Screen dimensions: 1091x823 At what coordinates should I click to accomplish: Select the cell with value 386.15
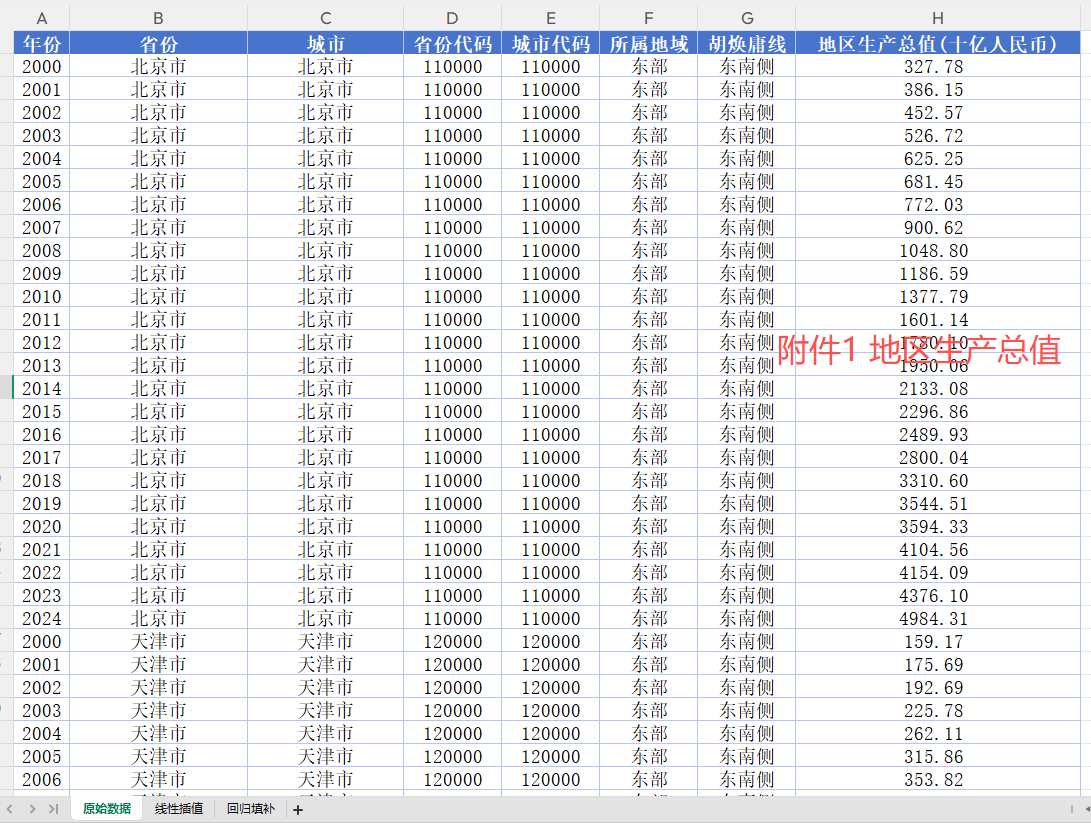(938, 89)
